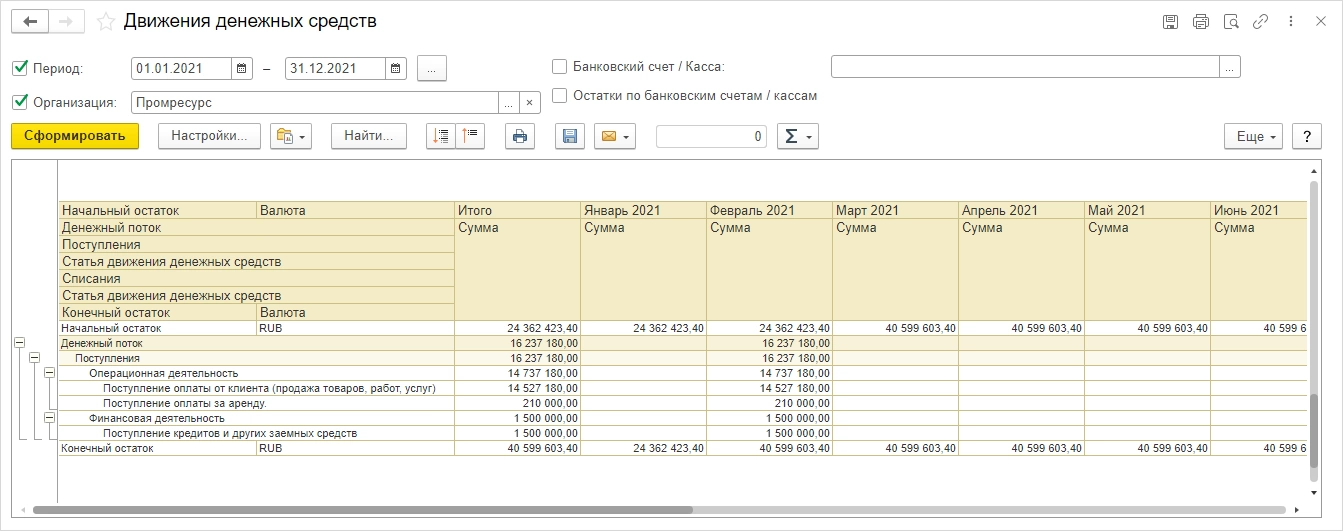This screenshot has height=531, width=1343.
Task: Open the Еще menu
Action: click(x=1254, y=136)
